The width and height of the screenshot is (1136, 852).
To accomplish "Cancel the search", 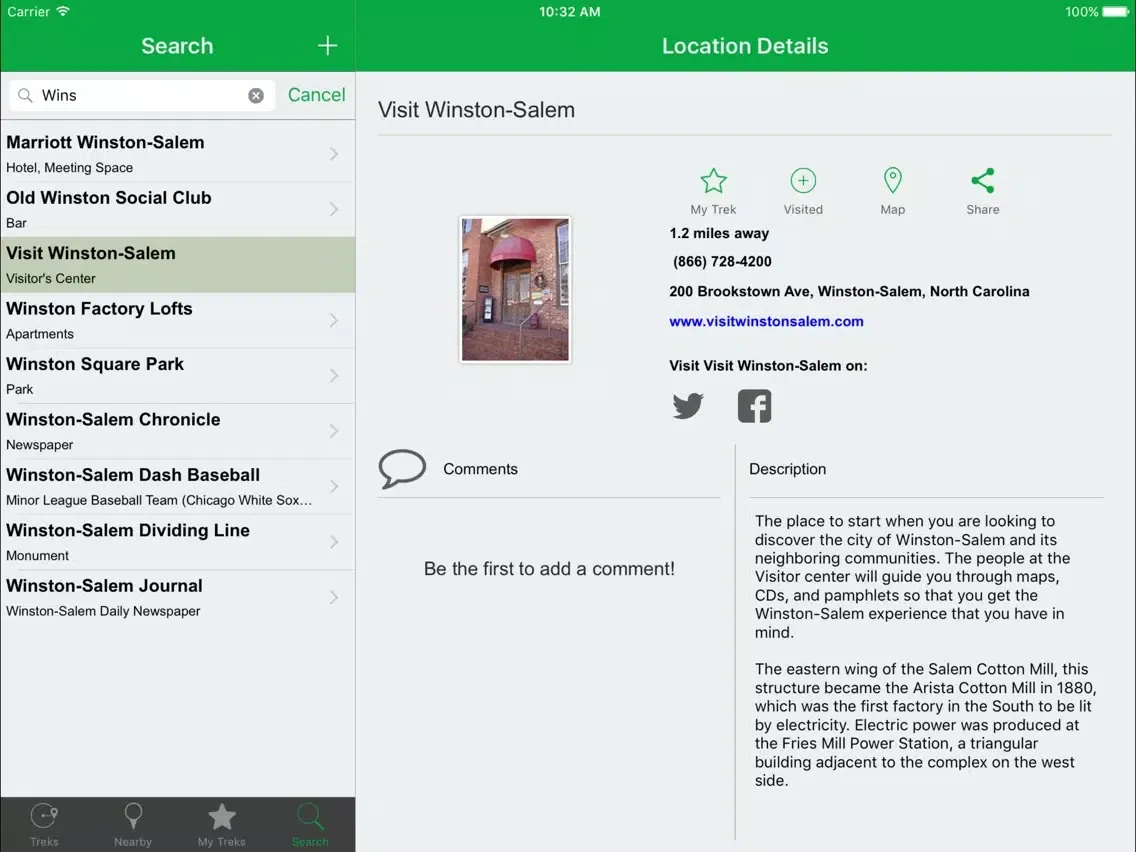I will (317, 95).
